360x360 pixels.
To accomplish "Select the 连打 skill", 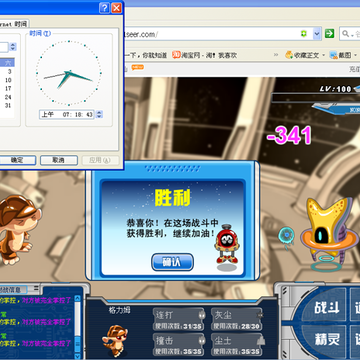I will 179,319.
